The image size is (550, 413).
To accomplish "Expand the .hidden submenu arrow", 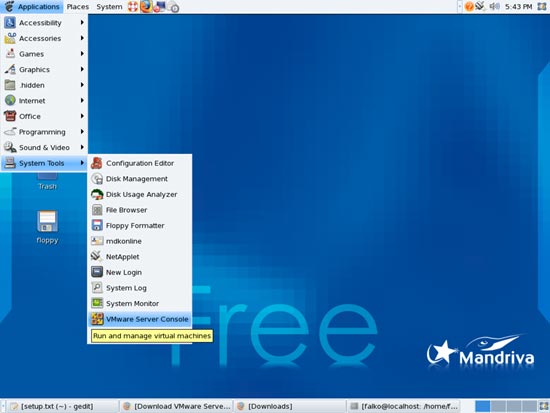I will coord(82,85).
